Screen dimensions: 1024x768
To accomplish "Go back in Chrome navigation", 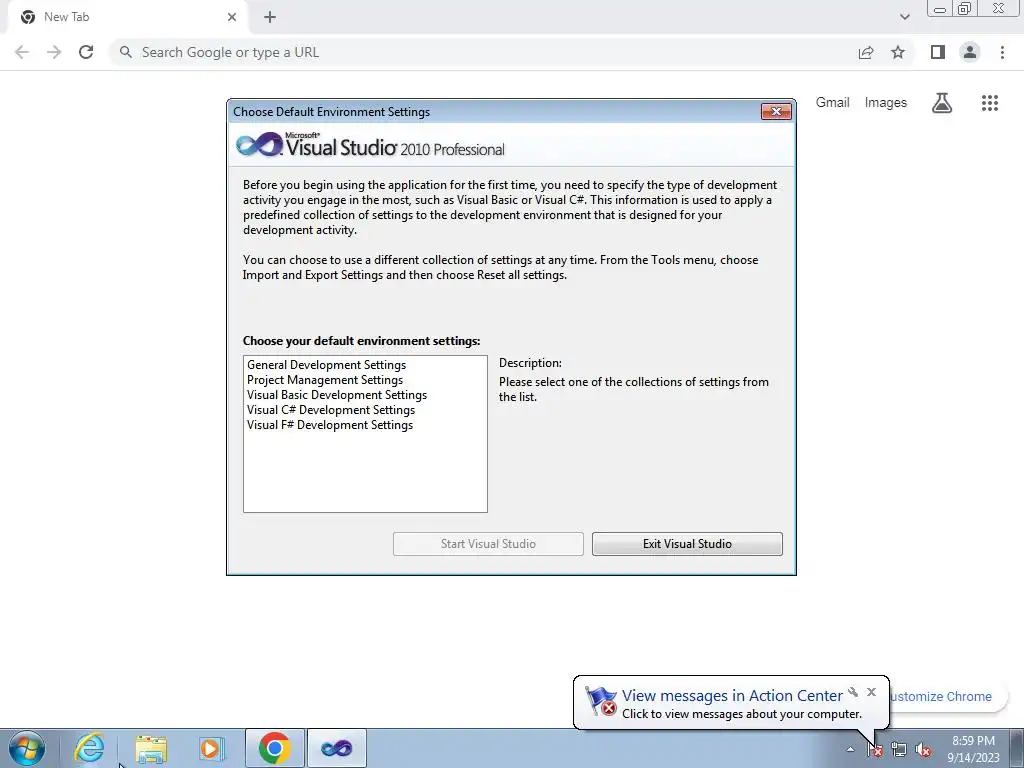I will pos(22,52).
